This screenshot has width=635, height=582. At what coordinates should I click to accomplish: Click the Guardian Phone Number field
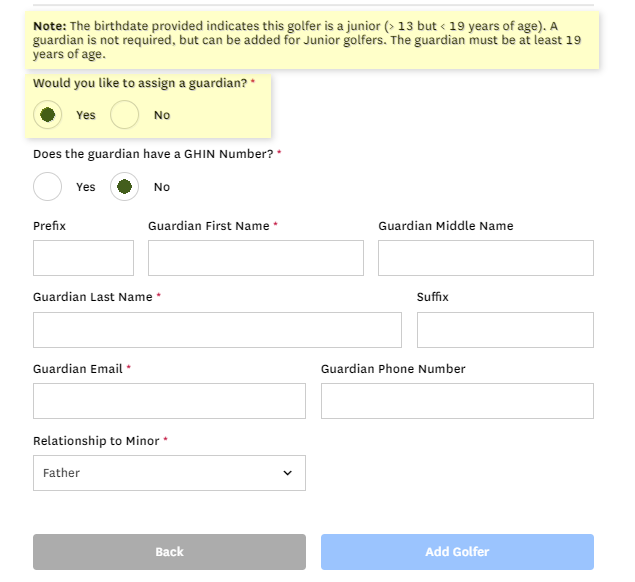point(457,401)
